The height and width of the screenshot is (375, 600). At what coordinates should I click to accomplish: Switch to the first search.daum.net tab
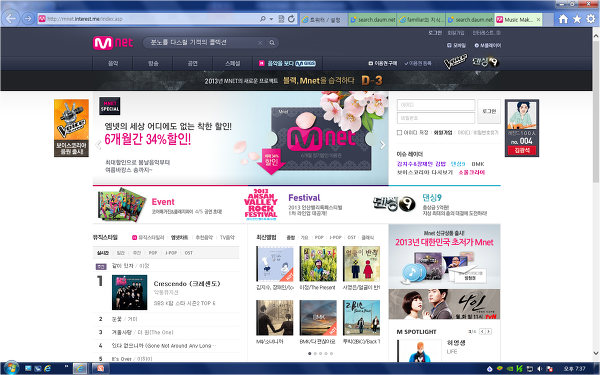point(373,19)
